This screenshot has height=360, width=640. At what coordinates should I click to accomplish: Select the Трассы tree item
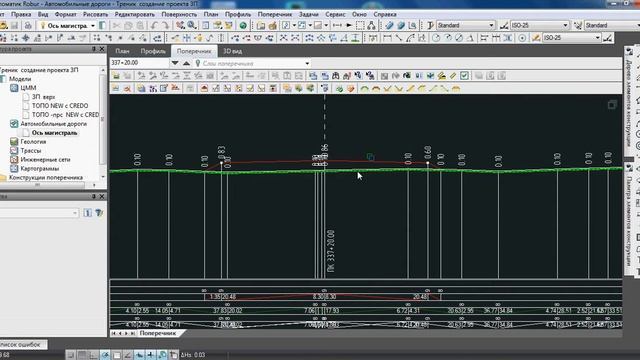31,151
